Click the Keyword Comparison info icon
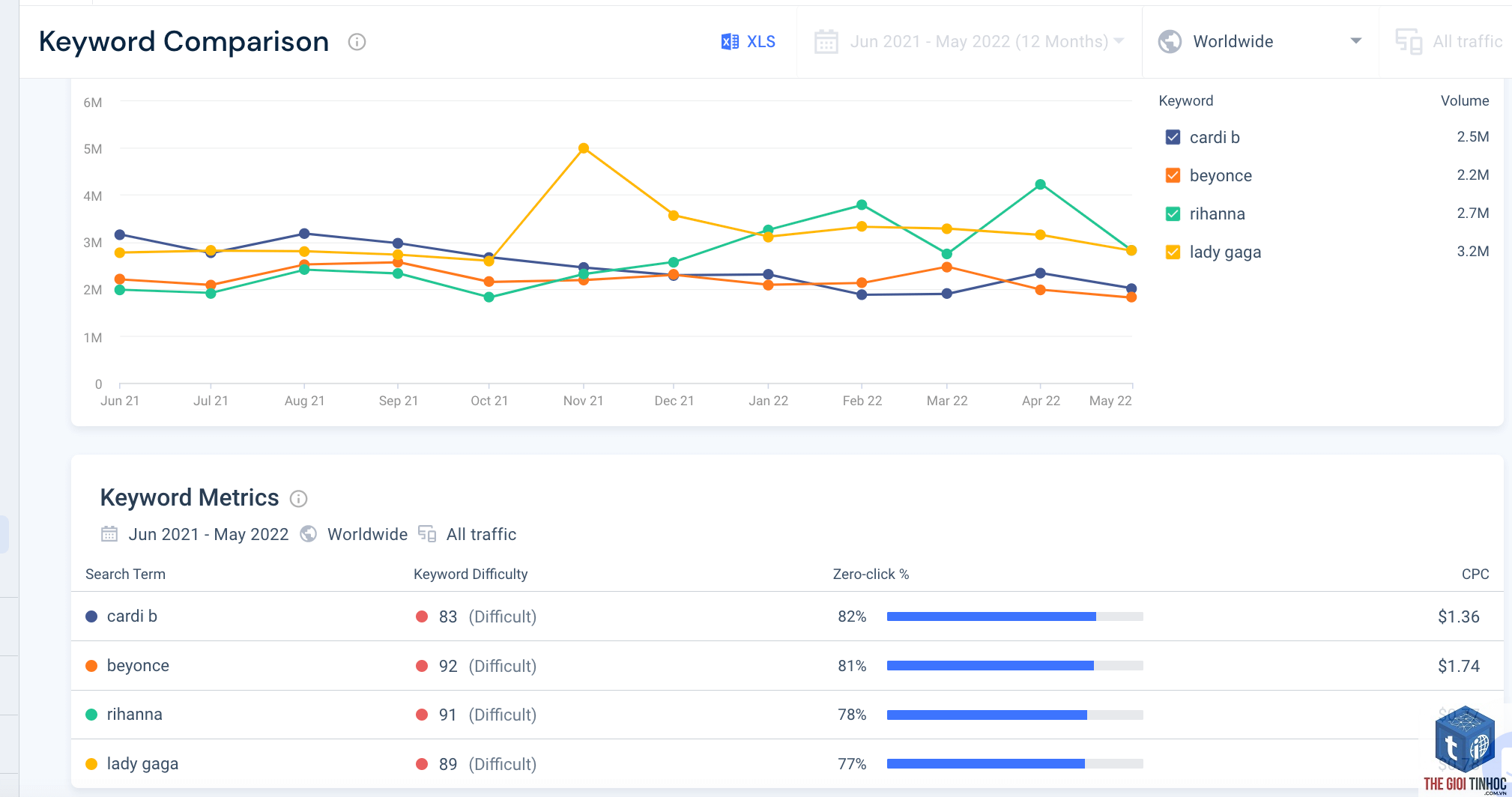 coord(357,42)
